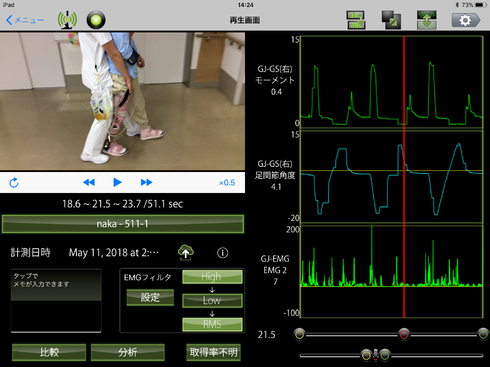Go back to the メニュー screen
490x367 pixels.
click(25, 20)
